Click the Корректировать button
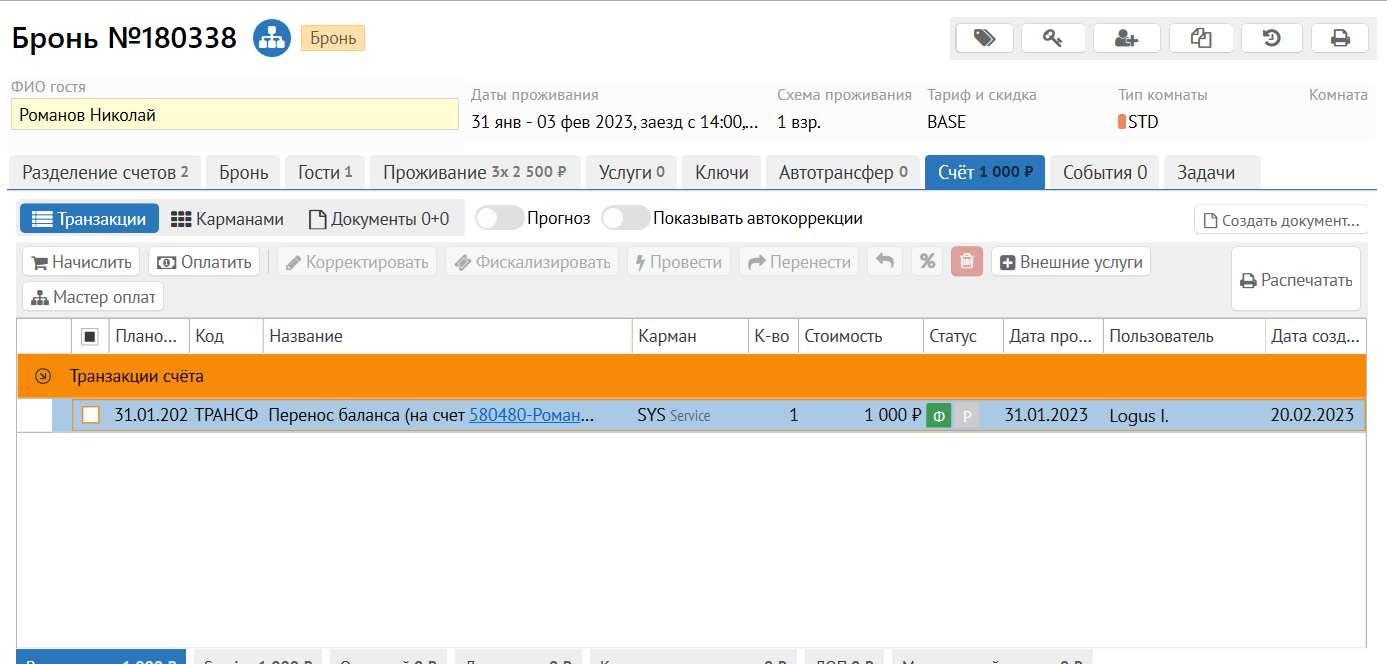 tap(357, 262)
